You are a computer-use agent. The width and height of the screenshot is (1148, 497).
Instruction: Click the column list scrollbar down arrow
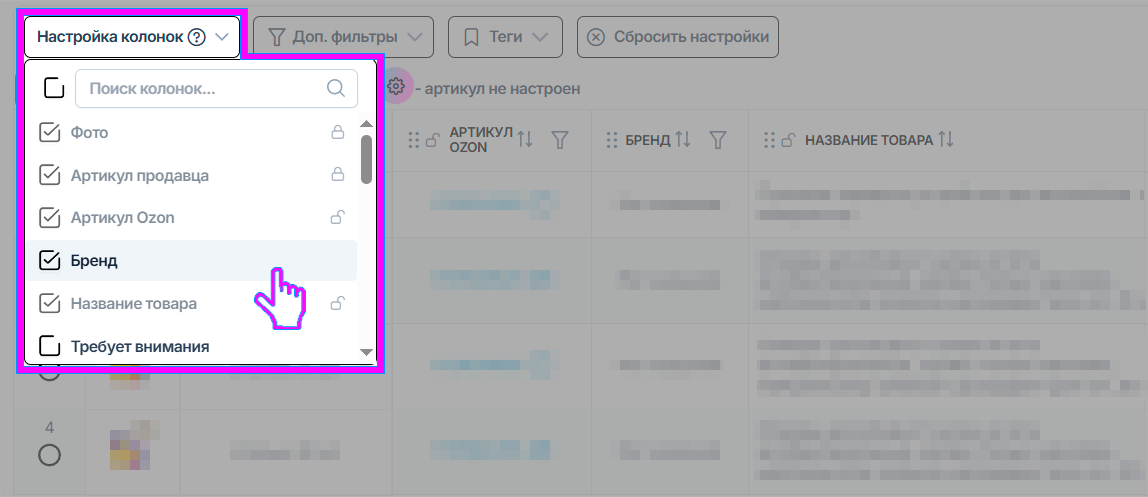pyautogui.click(x=366, y=352)
